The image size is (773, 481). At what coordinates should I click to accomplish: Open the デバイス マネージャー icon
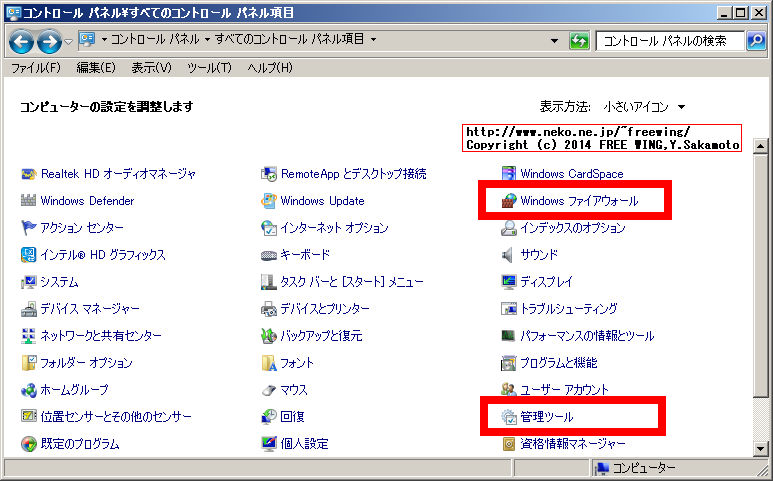(x=29, y=309)
